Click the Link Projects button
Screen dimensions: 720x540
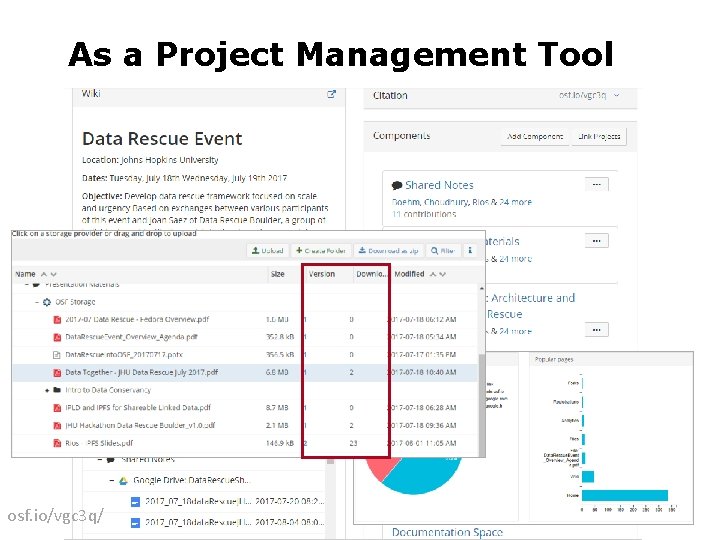point(599,136)
